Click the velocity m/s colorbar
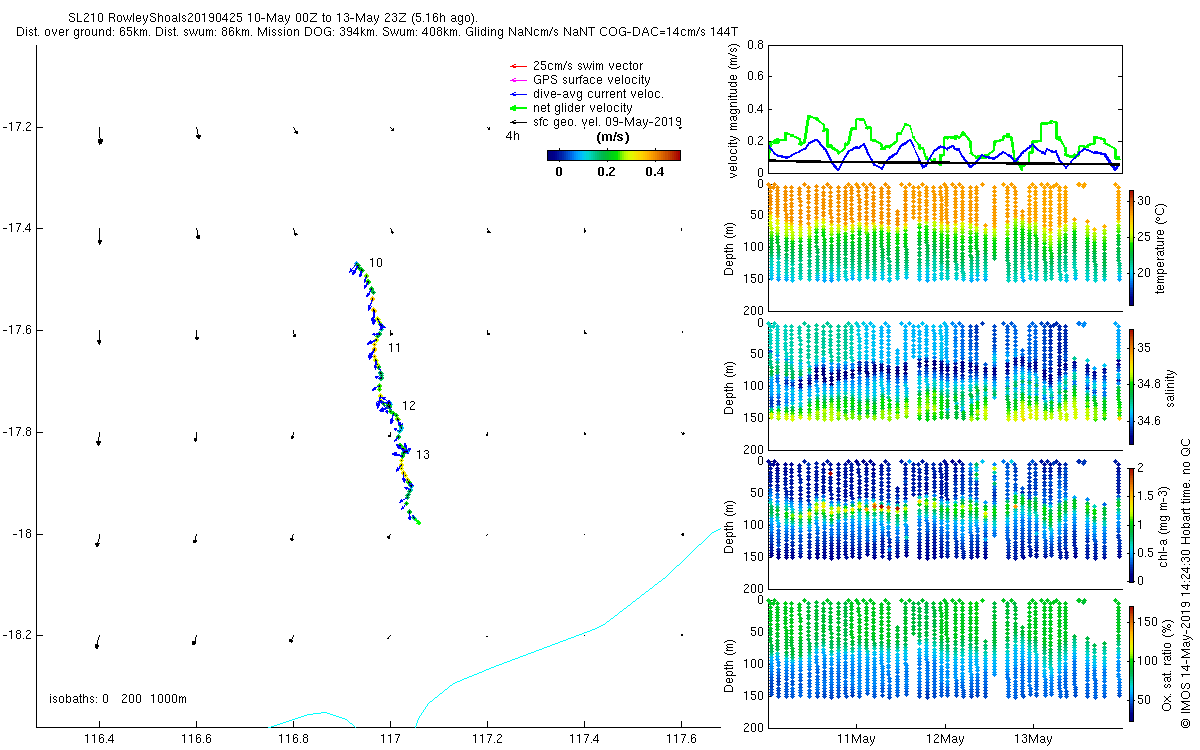The width and height of the screenshot is (1200, 750). pyautogui.click(x=614, y=155)
